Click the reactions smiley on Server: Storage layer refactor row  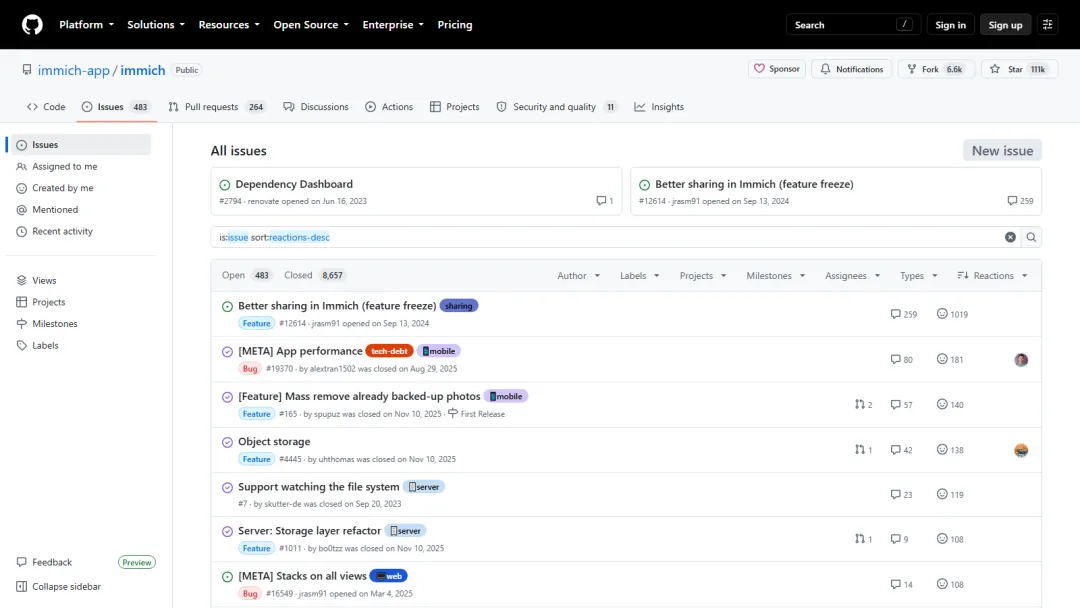coord(942,539)
